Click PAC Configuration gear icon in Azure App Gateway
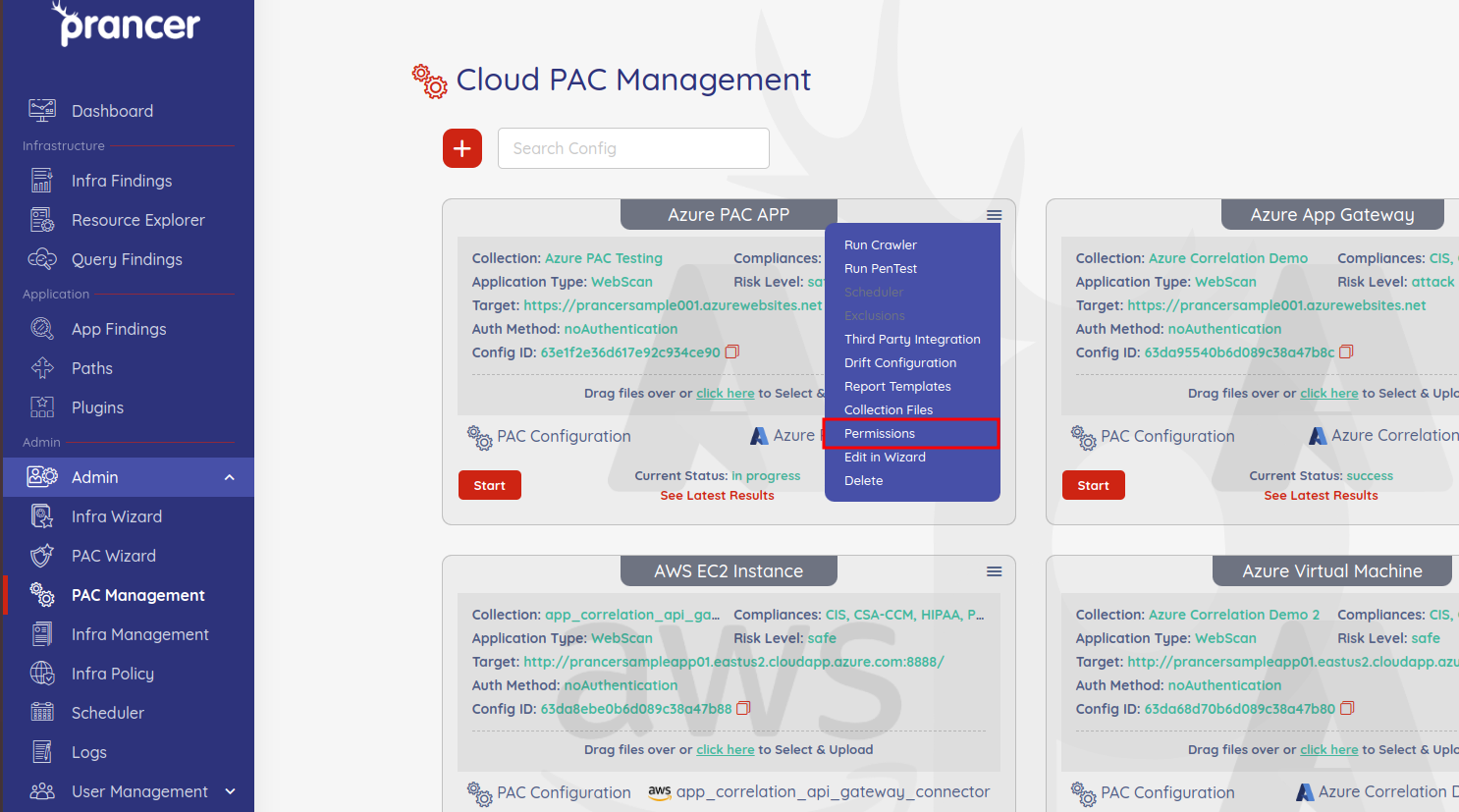 (1083, 437)
